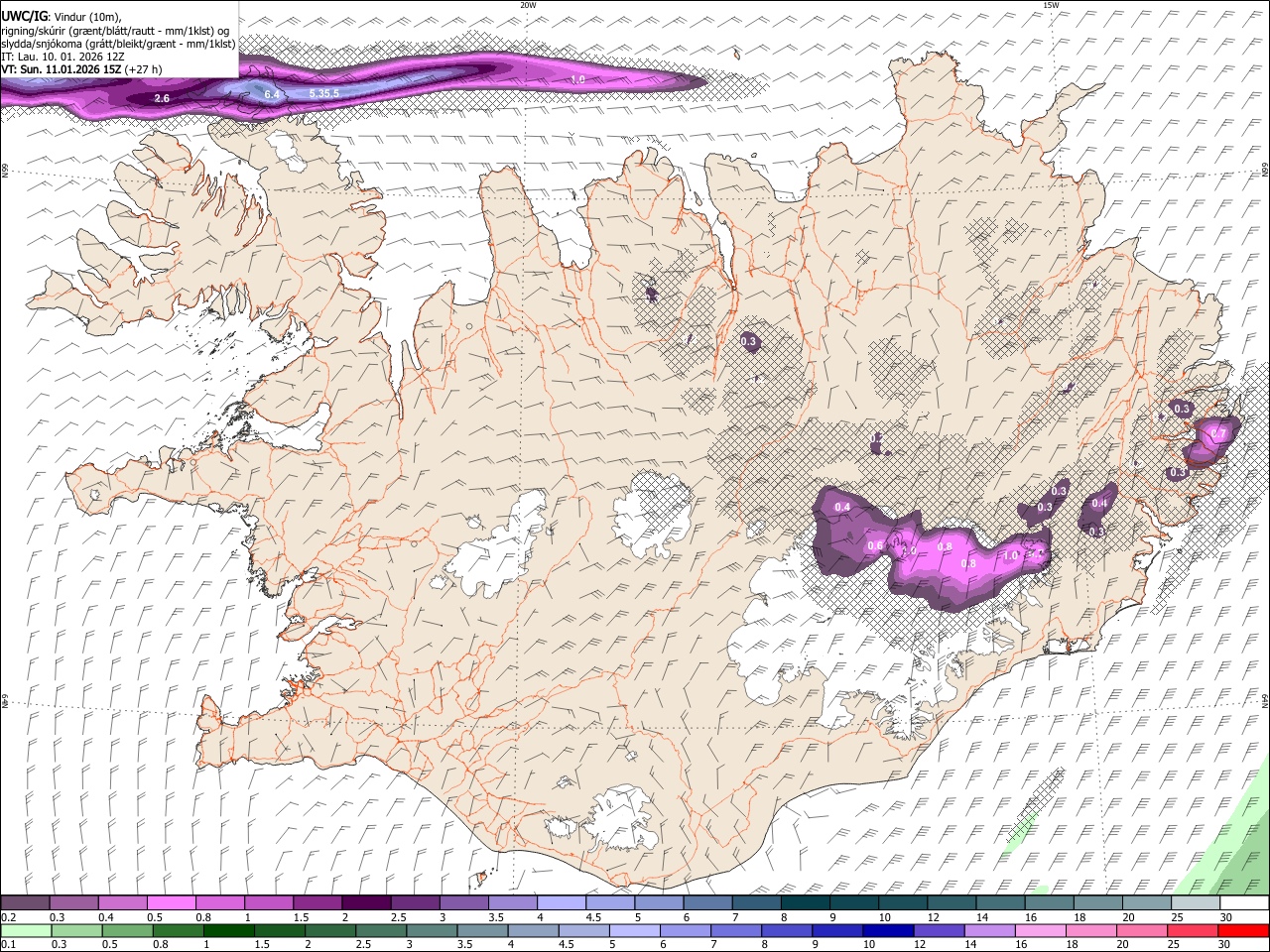The width and height of the screenshot is (1270, 952).
Task: Click the 5.35.5 value in the offshore snow band
Action: (324, 93)
